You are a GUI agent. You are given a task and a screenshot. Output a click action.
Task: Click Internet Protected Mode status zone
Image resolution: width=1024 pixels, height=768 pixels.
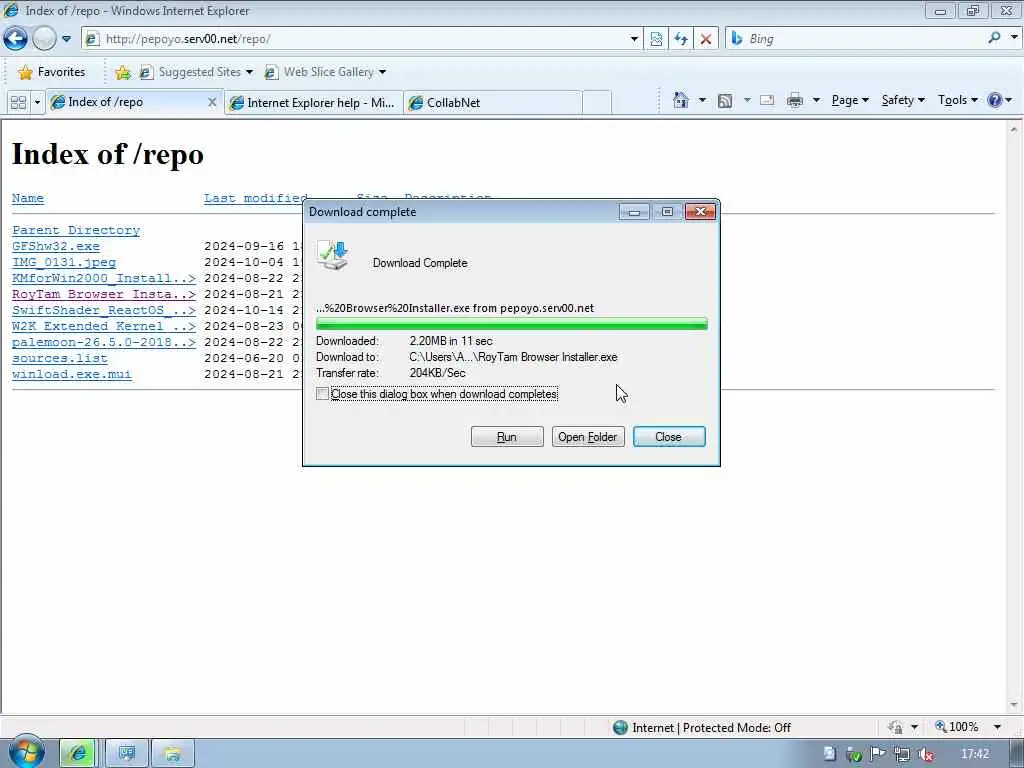[x=703, y=728]
